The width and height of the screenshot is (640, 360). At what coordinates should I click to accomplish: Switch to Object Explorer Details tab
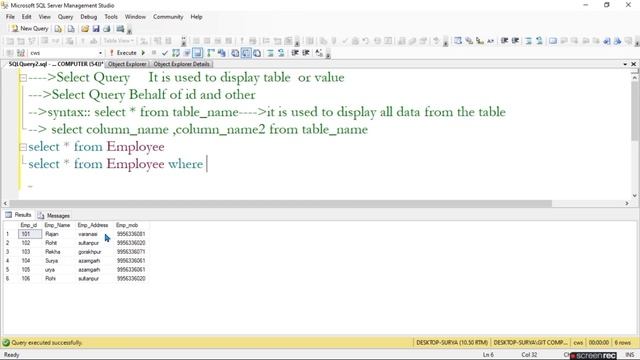(182, 64)
